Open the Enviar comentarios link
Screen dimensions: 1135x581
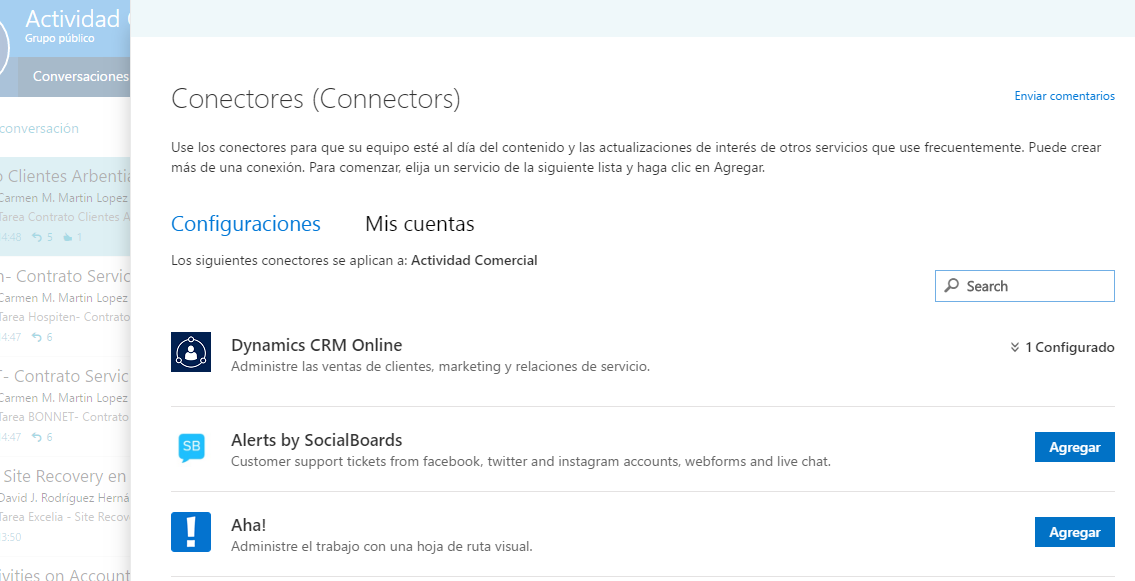point(1064,96)
